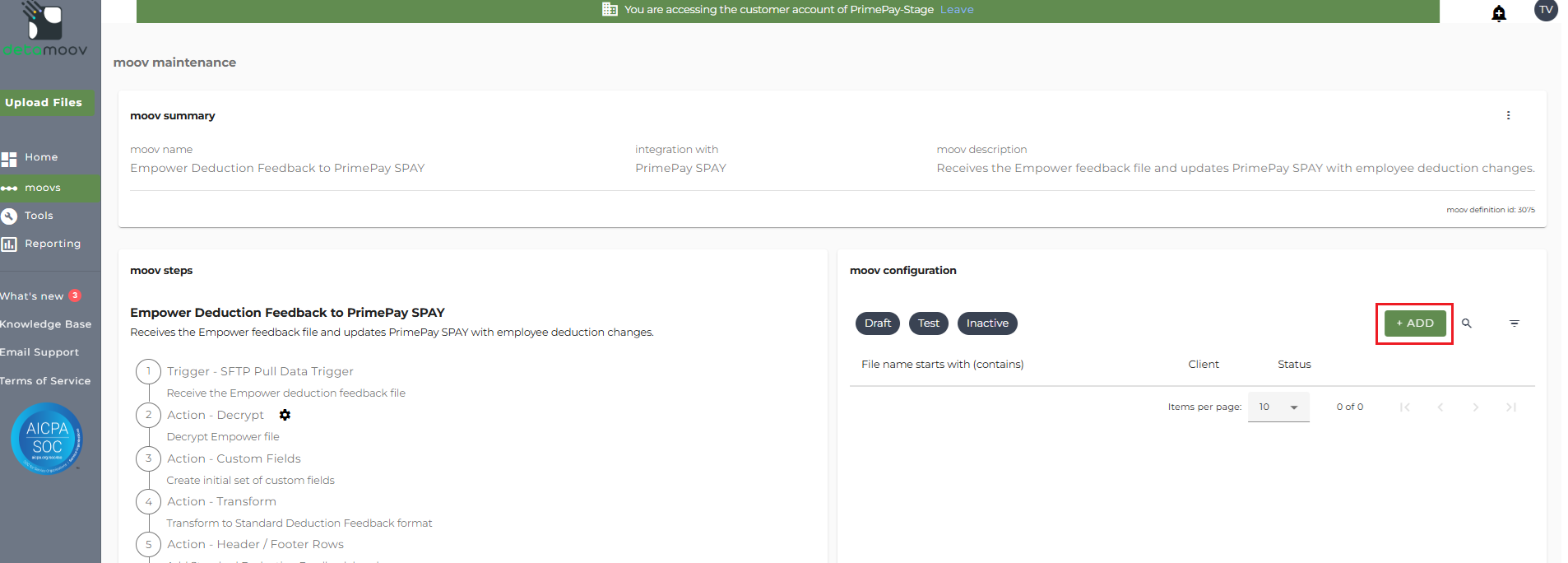The image size is (1568, 563).
Task: Open the configuration filter icon
Action: pos(1514,323)
